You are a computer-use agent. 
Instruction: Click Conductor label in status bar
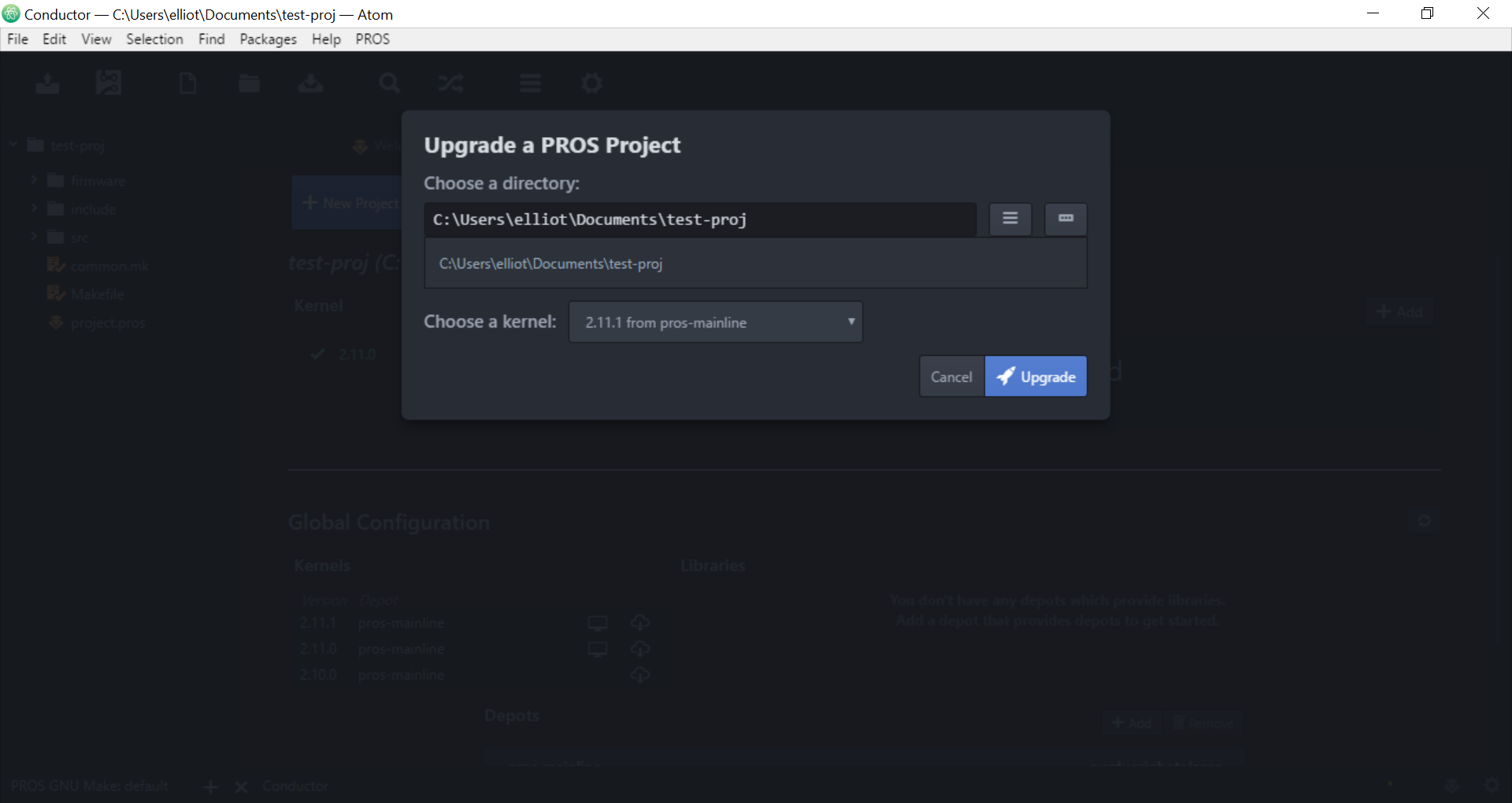coord(295,786)
